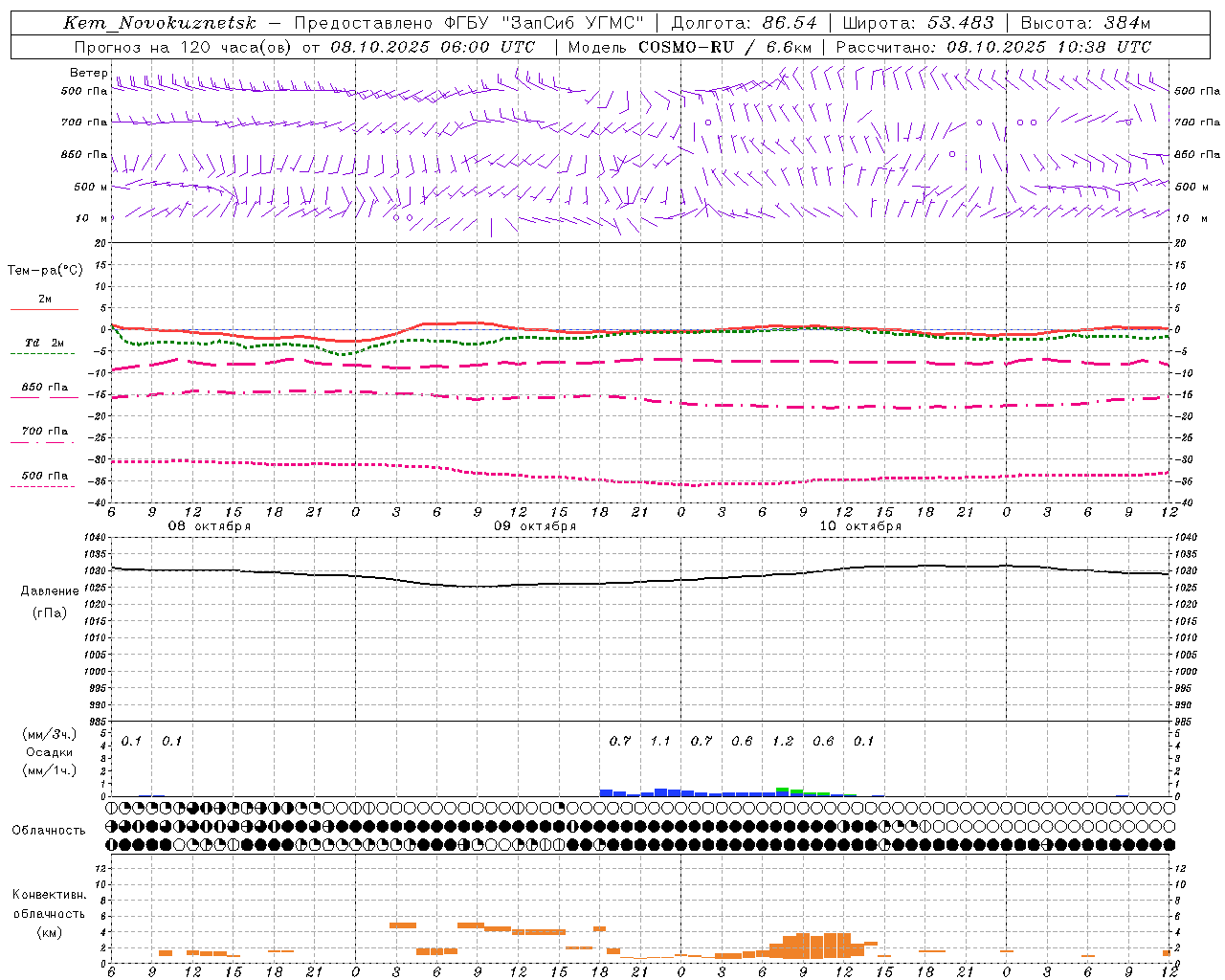Click the "Прогноз на 120 часа(ов)" forecast text
The width and height of the screenshot is (1225, 980).
(x=182, y=47)
